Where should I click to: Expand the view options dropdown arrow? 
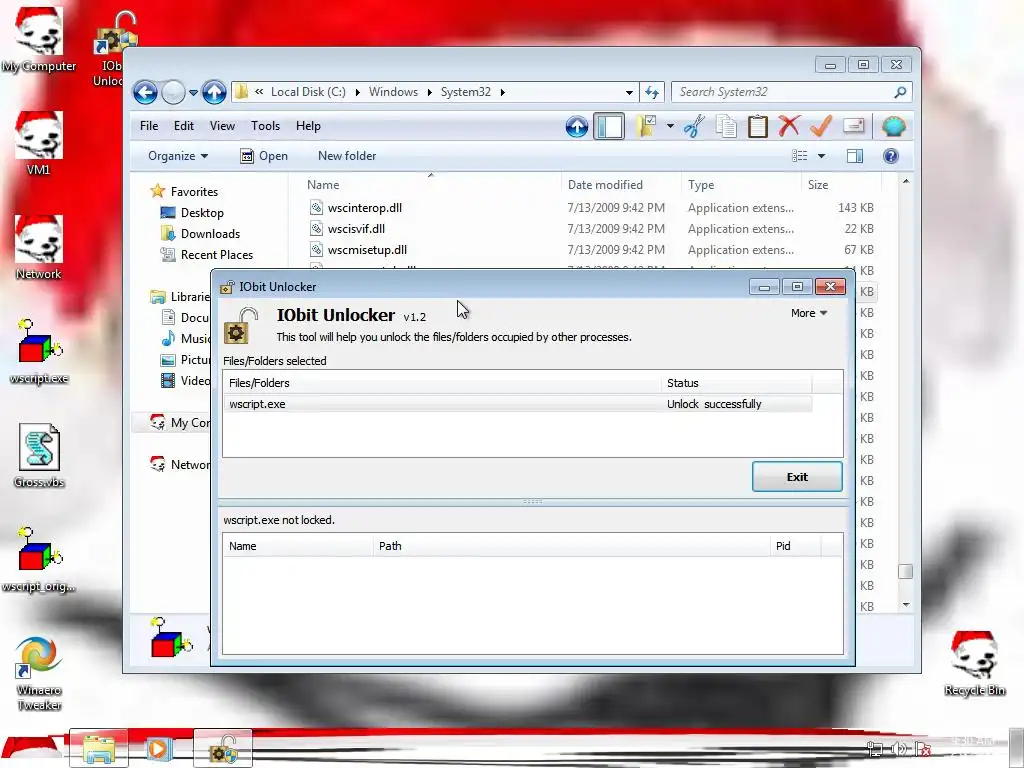[822, 156]
